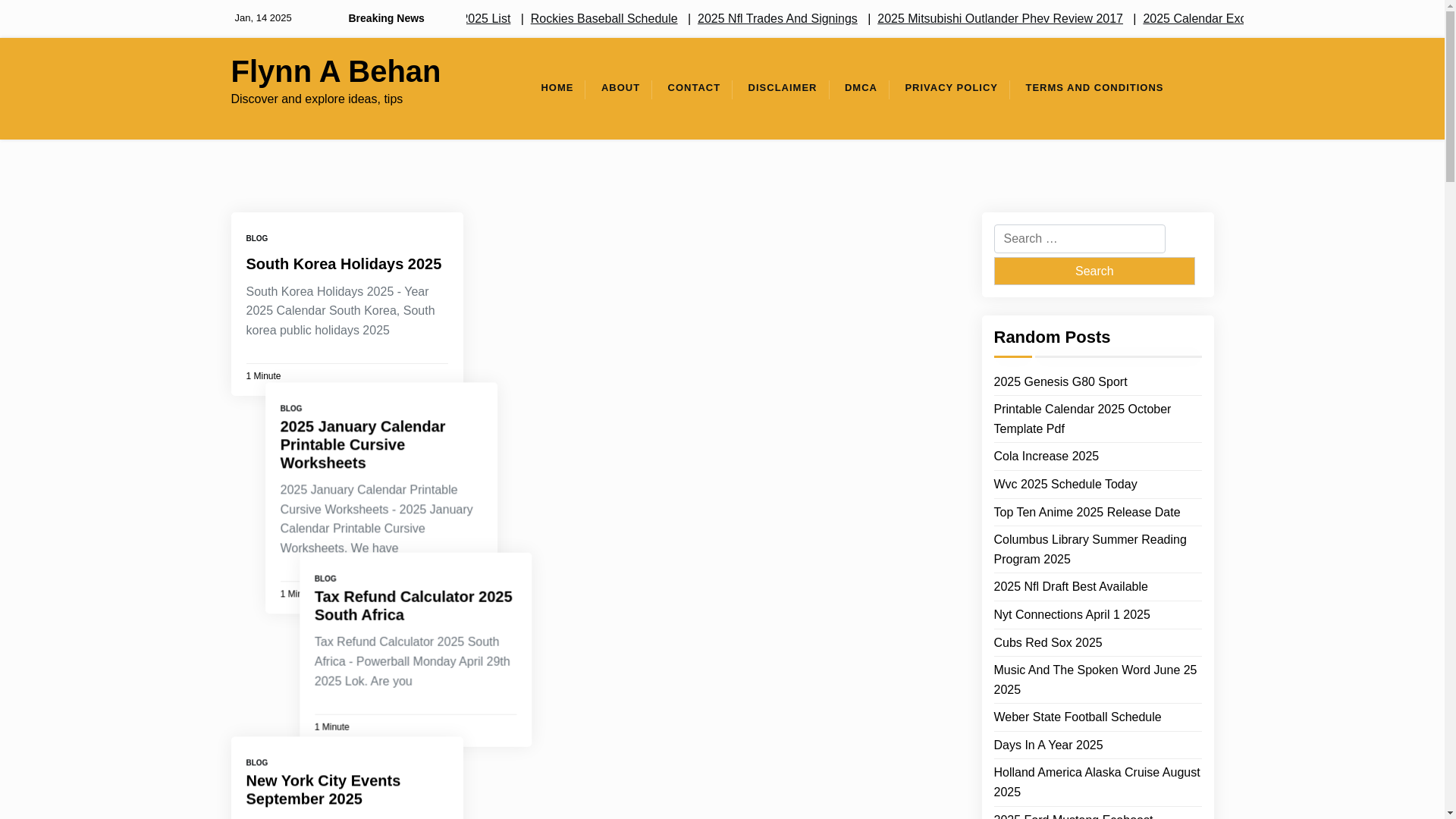Screen dimensions: 1456x819
Task: Open Days In A Year 2025 link
Action: [1048, 745]
